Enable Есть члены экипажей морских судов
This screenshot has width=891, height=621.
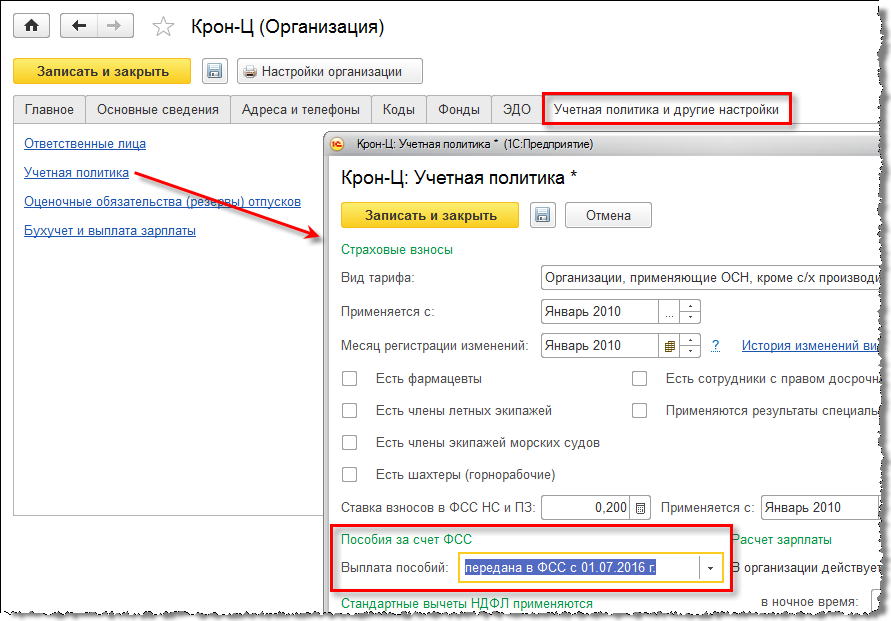pos(349,443)
